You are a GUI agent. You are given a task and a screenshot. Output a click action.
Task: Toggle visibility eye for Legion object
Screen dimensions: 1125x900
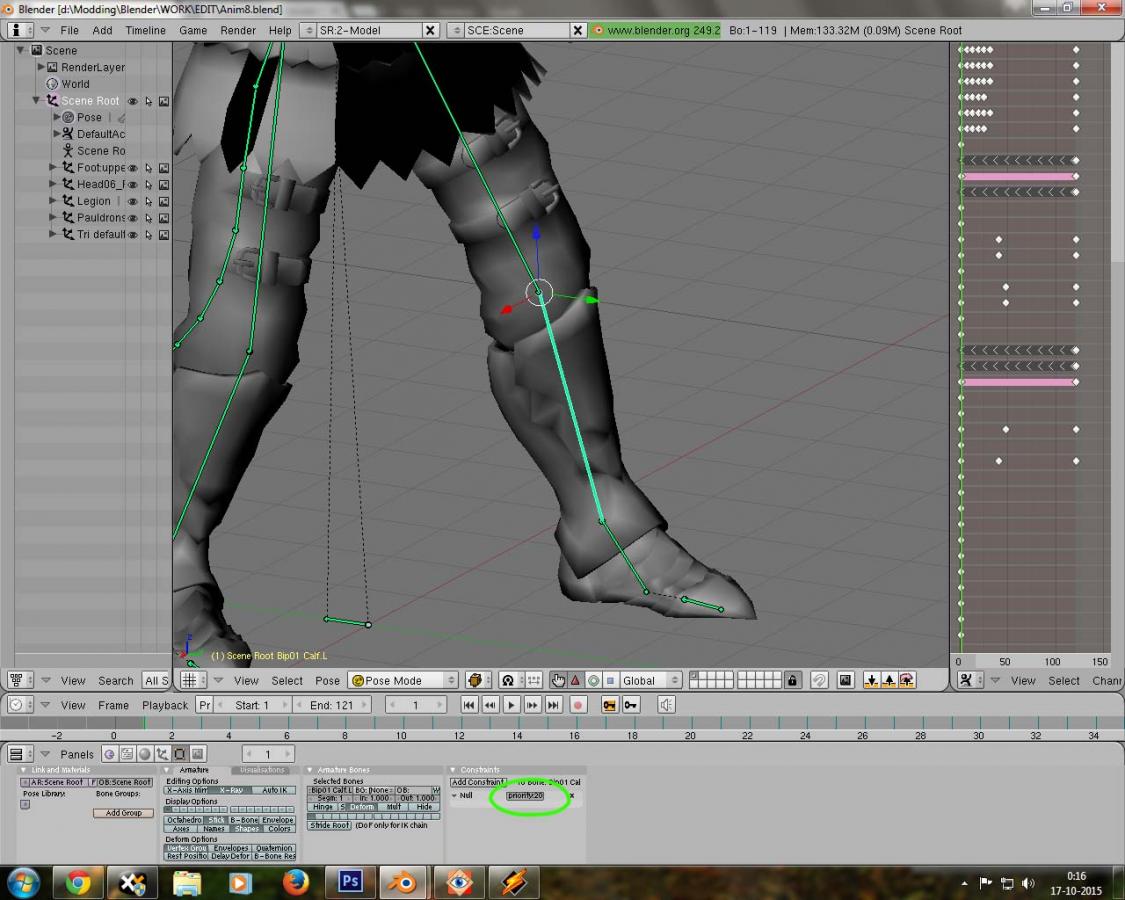point(132,201)
